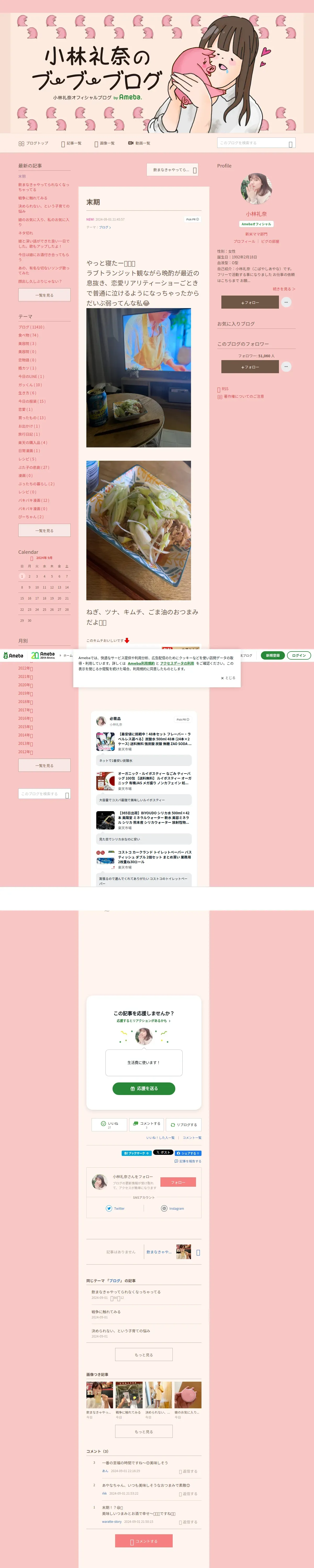This screenshot has width=314, height=1568.
Task: Select day 1 in the calendar
Action: (x=22, y=576)
